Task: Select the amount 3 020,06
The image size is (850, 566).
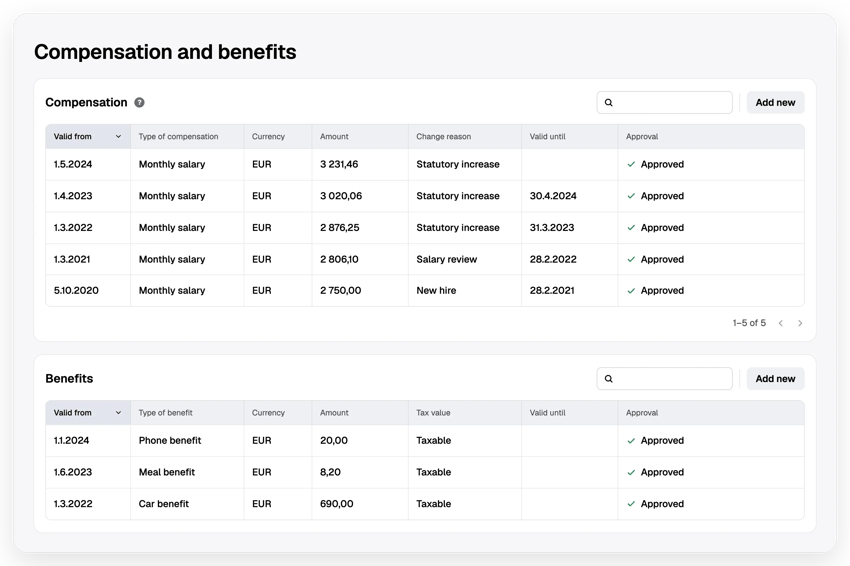Action: [341, 196]
